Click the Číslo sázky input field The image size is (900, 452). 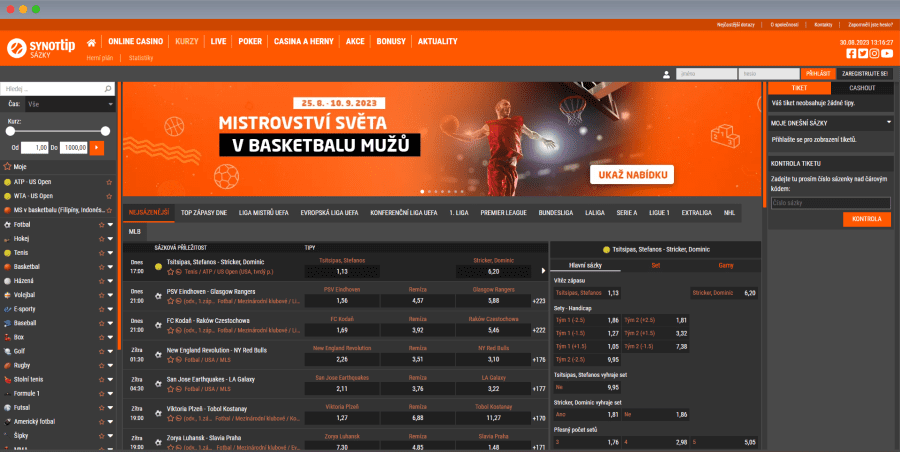coord(830,203)
